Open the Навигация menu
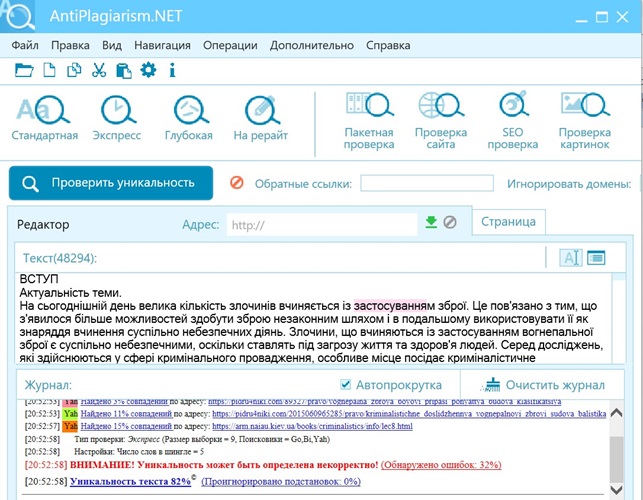Screen dimensions: 643x500 pyautogui.click(x=162, y=45)
